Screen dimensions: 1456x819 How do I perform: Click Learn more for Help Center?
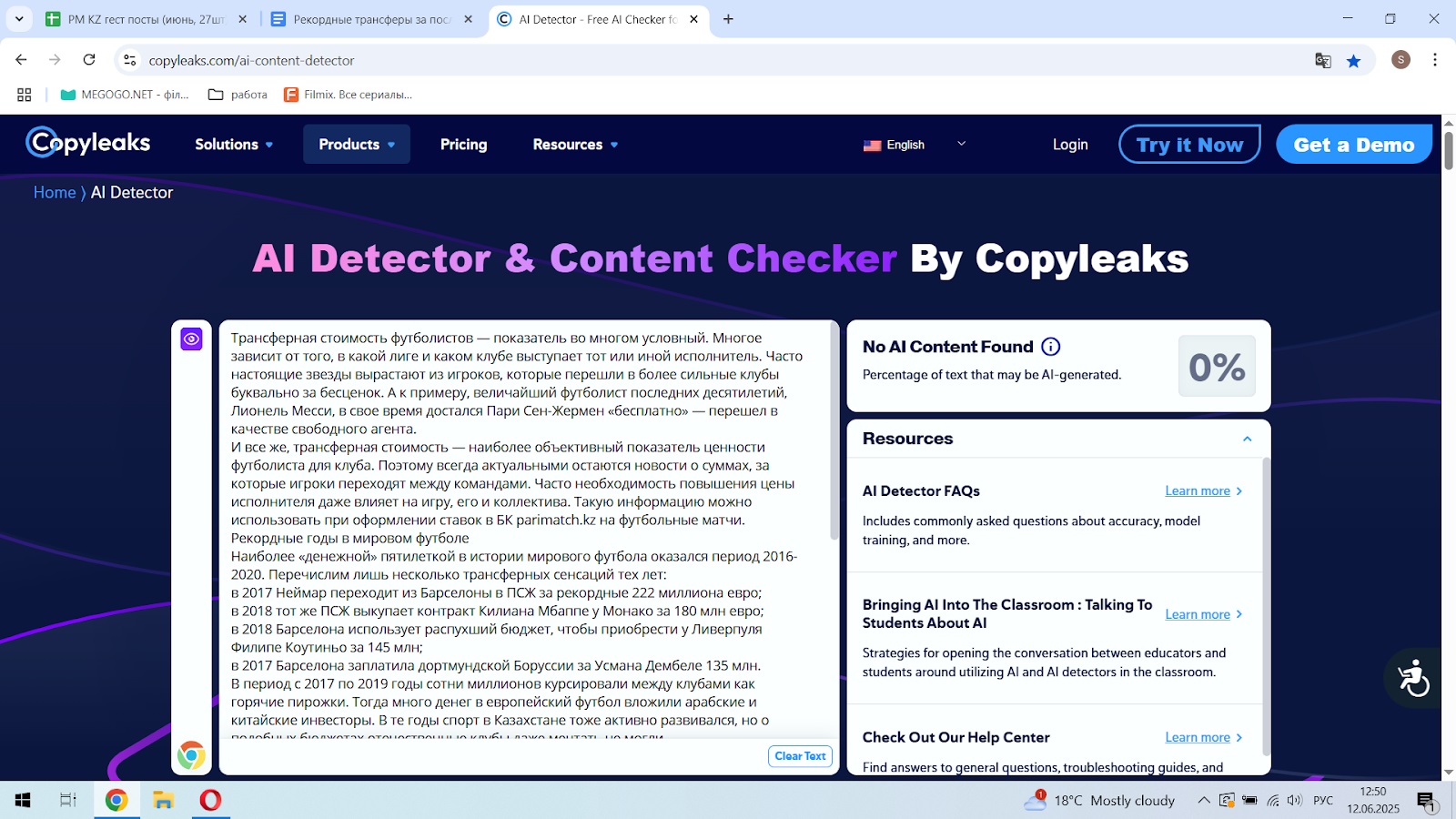coord(1203,737)
